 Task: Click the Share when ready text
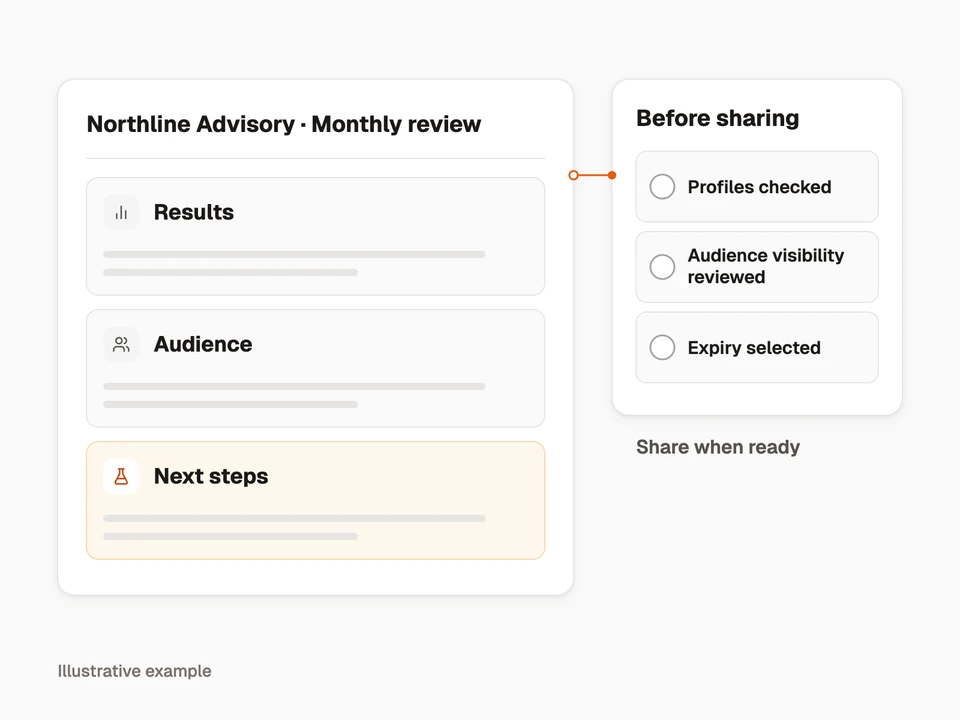718,447
